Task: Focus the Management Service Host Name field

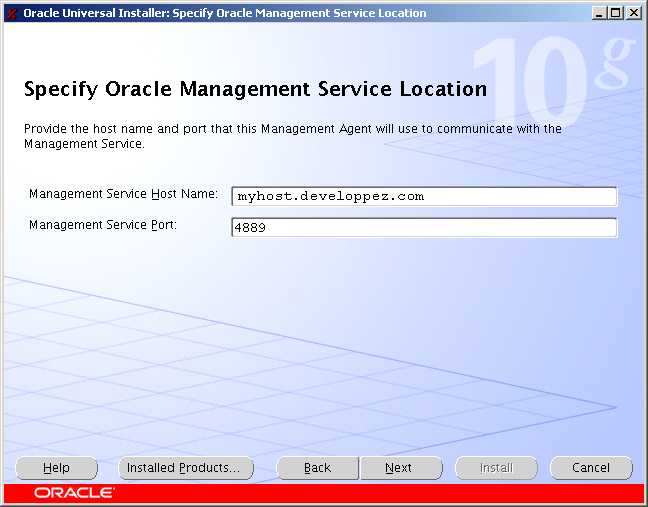Action: click(x=423, y=196)
